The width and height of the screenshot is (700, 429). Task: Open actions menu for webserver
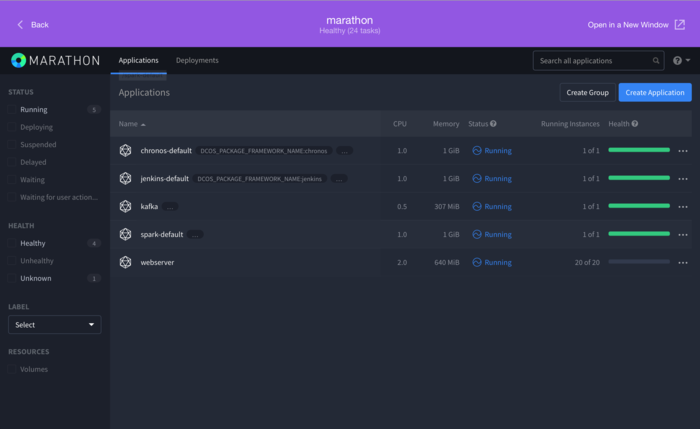tap(683, 262)
